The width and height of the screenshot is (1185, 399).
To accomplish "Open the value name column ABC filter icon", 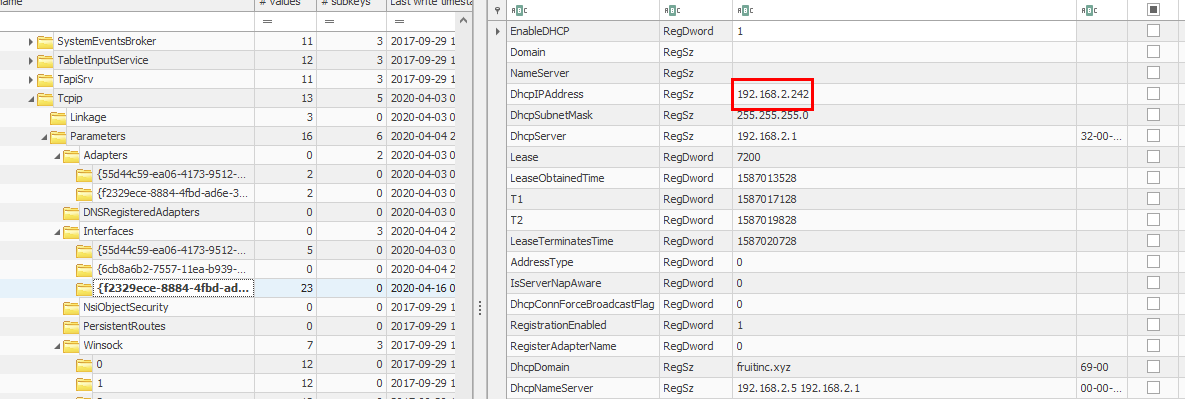I will coord(519,10).
